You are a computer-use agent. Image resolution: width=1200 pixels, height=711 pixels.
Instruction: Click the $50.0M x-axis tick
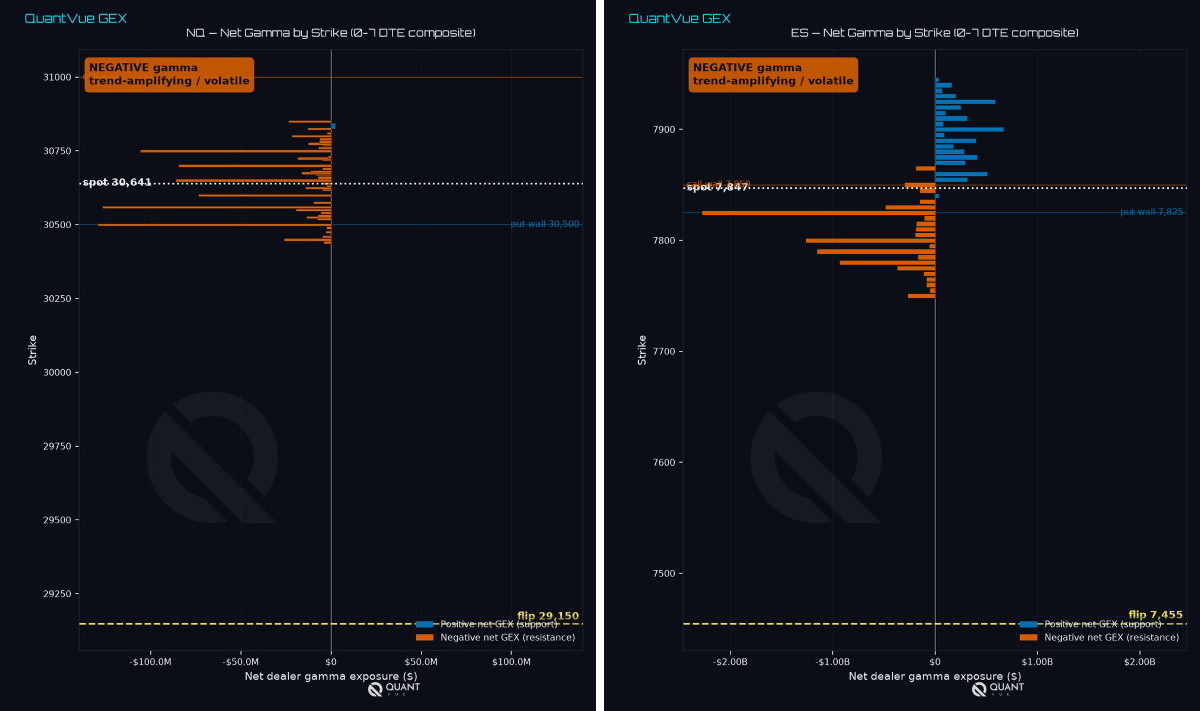421,662
